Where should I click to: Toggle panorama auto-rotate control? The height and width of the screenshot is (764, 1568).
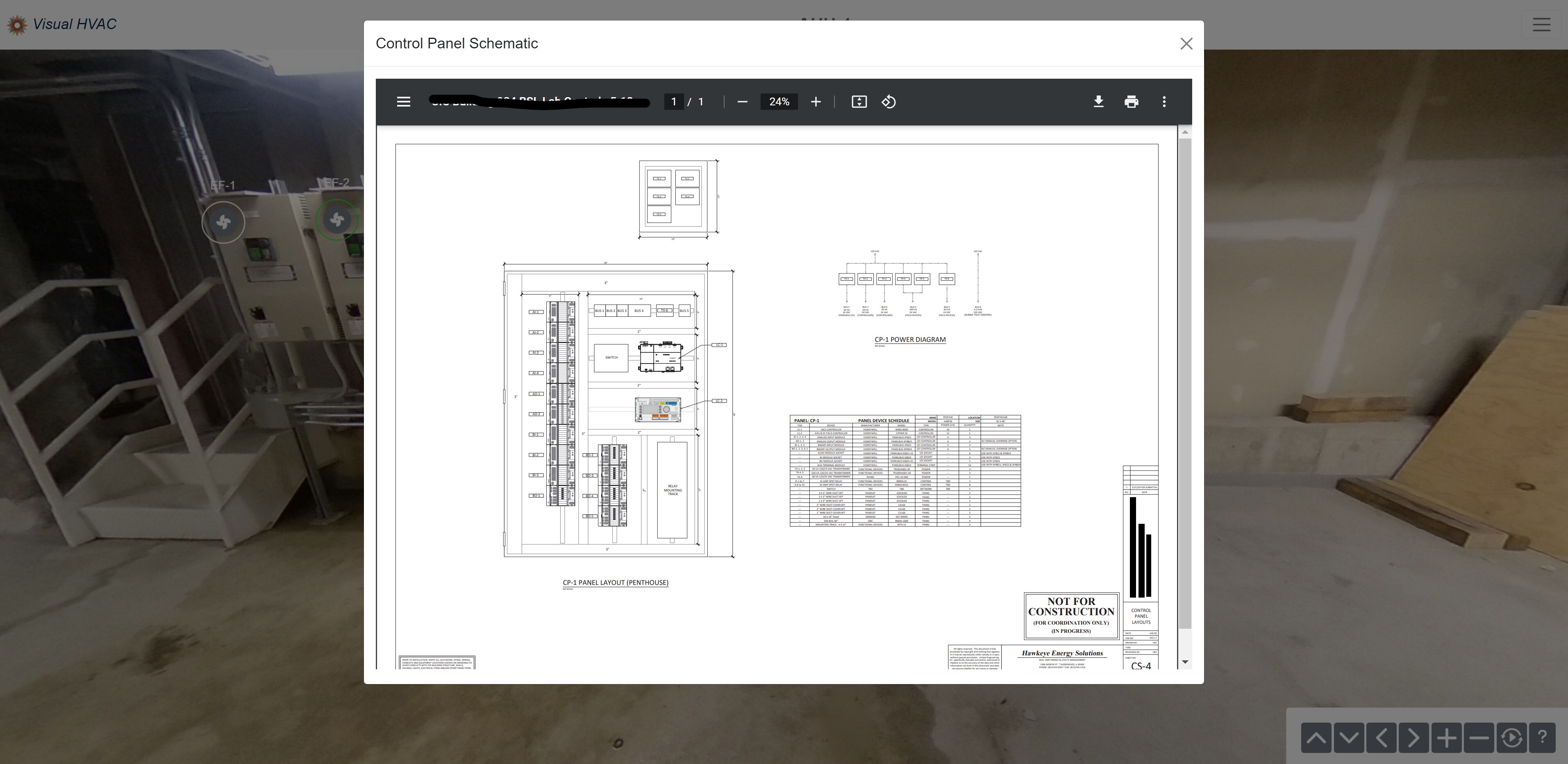1511,738
